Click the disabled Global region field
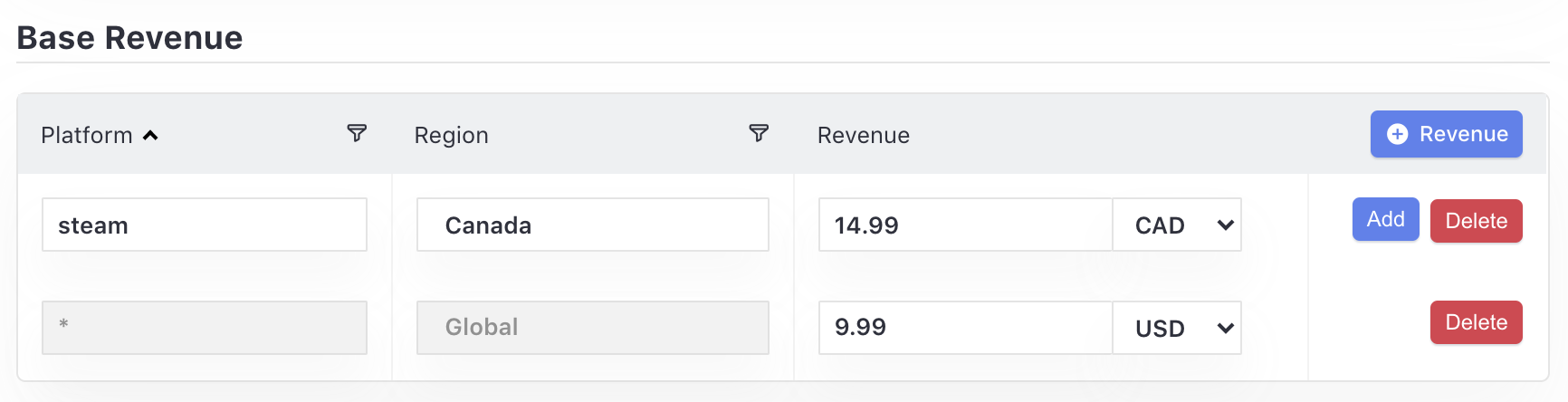The height and width of the screenshot is (402, 1568). point(593,328)
